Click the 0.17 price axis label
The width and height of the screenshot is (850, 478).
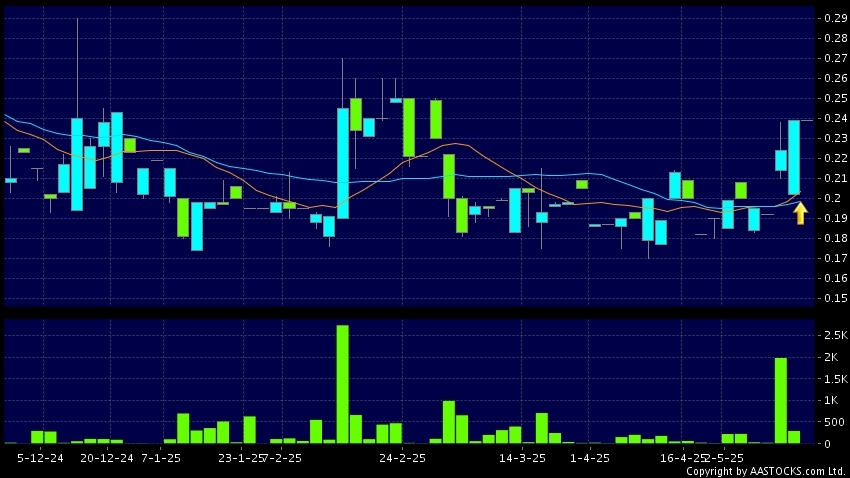click(x=835, y=258)
